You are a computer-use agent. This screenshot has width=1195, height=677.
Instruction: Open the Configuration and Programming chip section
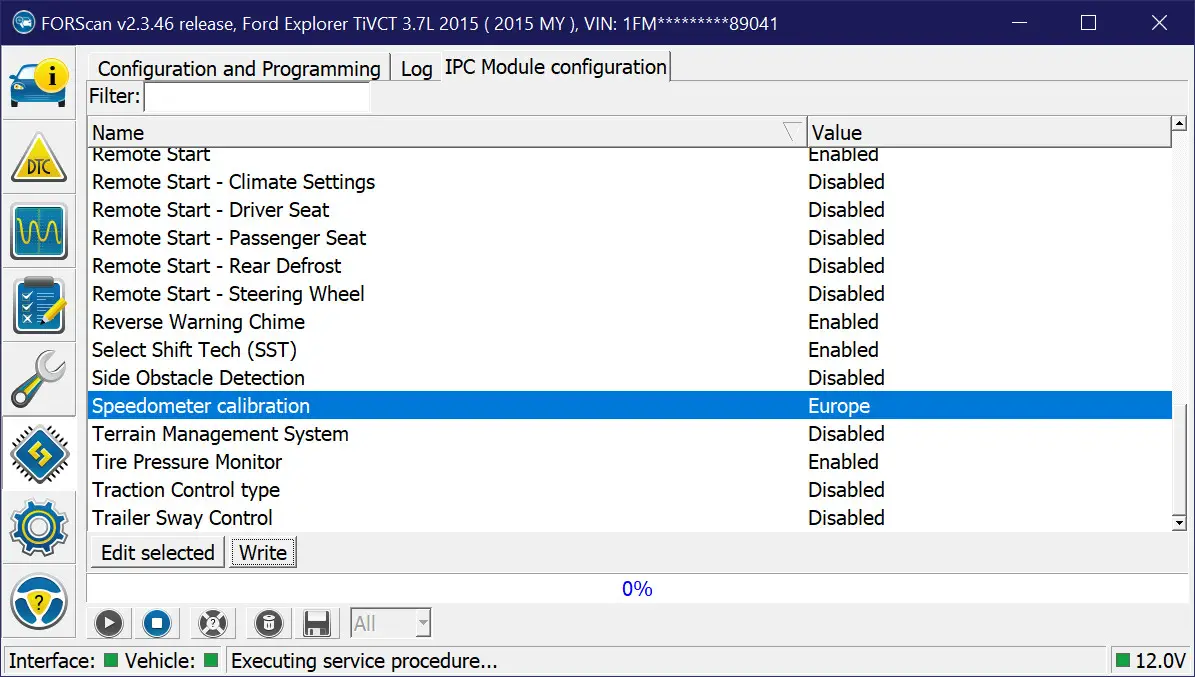point(39,454)
